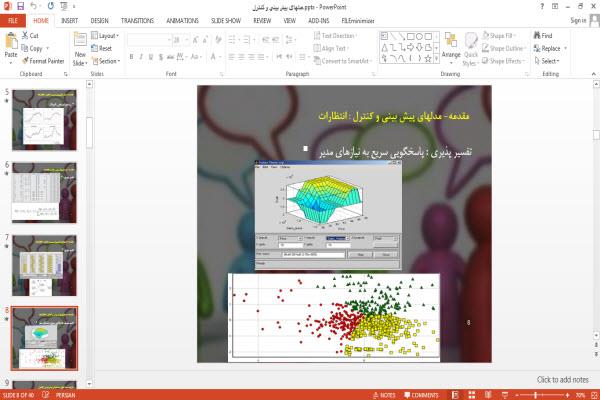Open the Section dropdown
The width and height of the screenshot is (600, 400).
pos(106,61)
